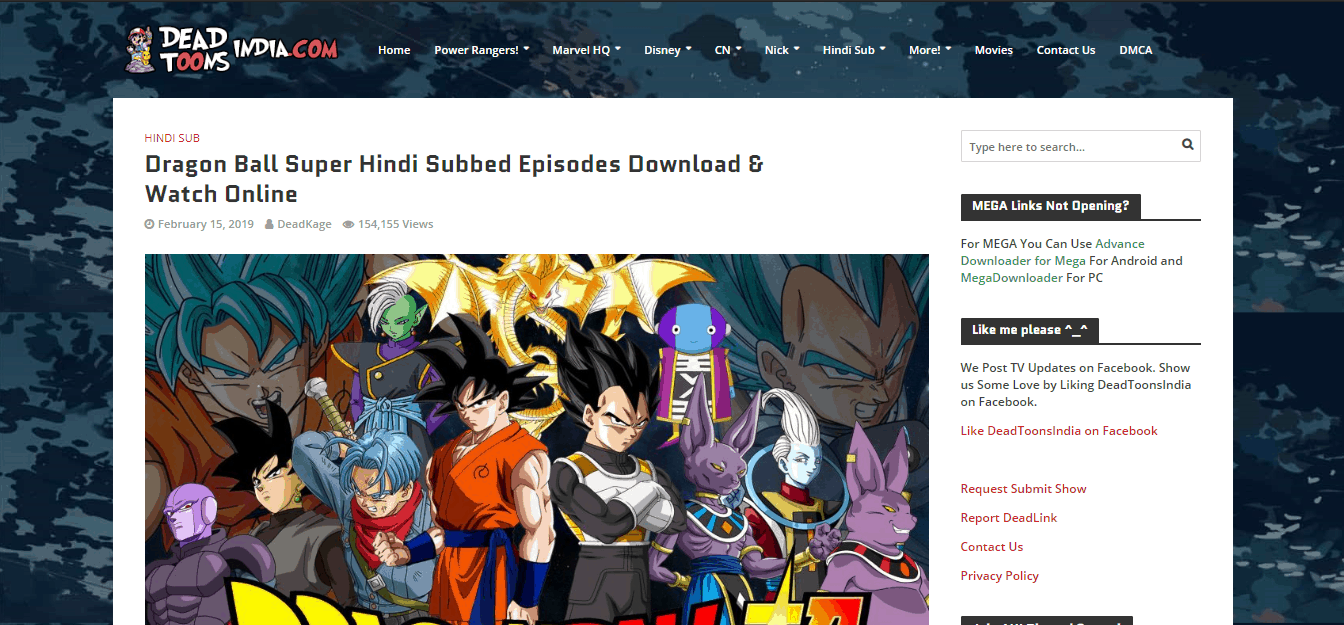
Task: Click the 154,155 Views text
Action: click(x=396, y=224)
